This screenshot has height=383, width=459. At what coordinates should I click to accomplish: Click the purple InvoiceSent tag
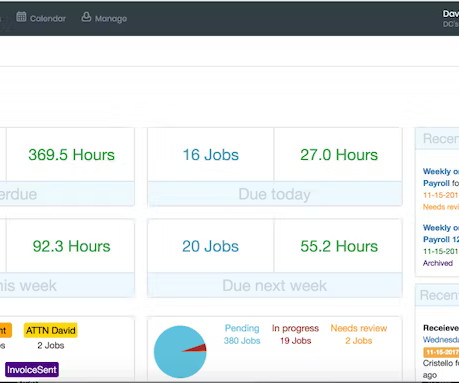32,370
